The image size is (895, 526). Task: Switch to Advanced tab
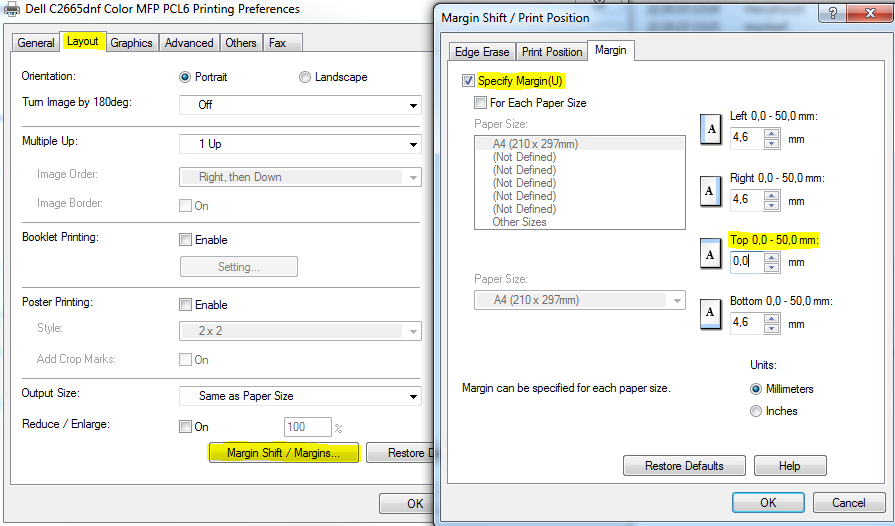point(189,43)
